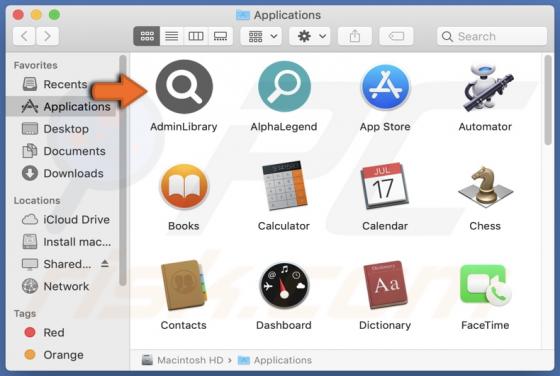560x376 pixels.
Task: Click the FaceTime name label
Action: 485,325
